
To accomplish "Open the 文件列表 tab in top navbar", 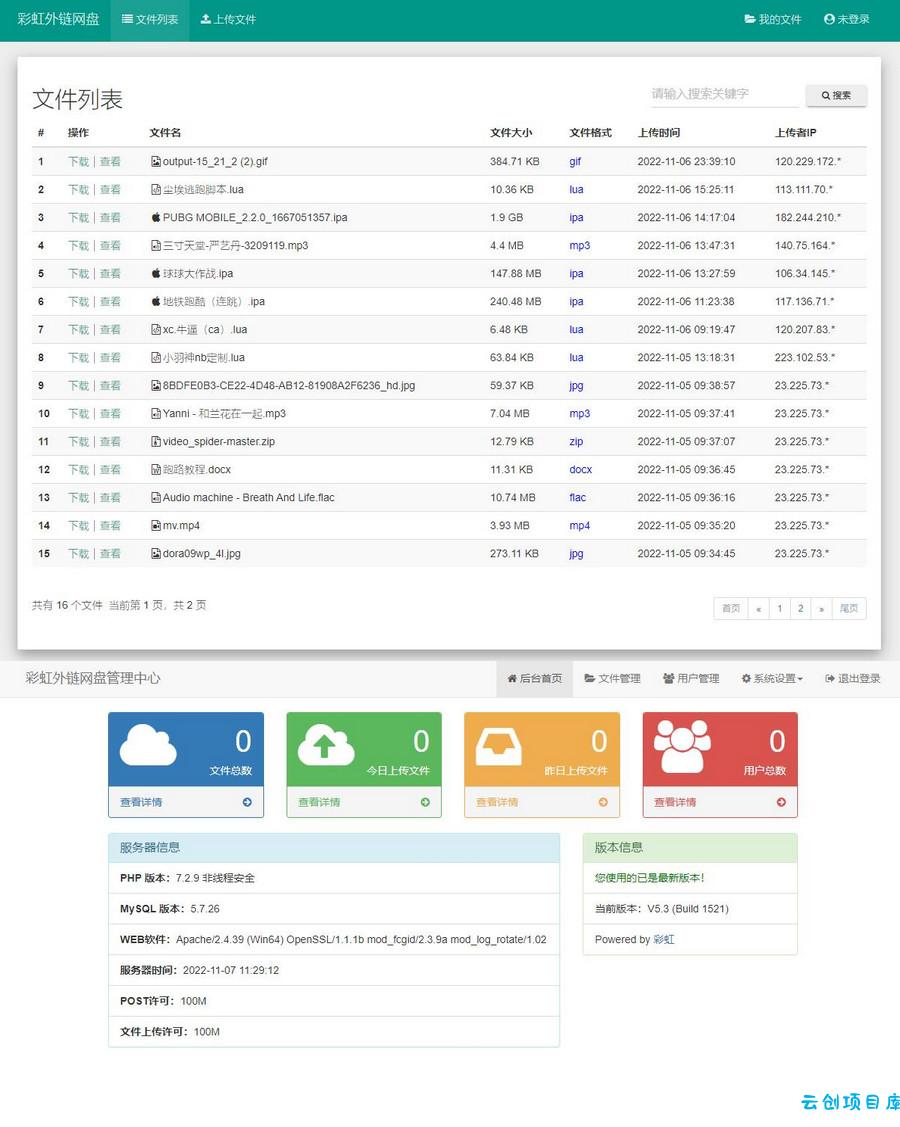I will pos(150,19).
